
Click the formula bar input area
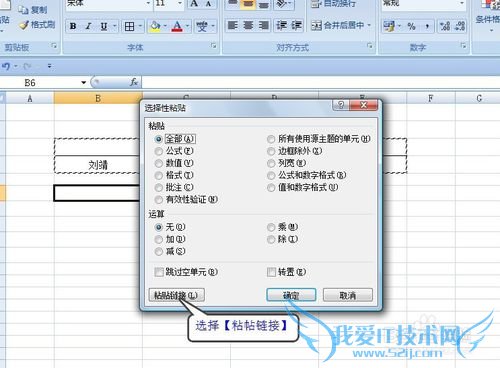point(320,82)
